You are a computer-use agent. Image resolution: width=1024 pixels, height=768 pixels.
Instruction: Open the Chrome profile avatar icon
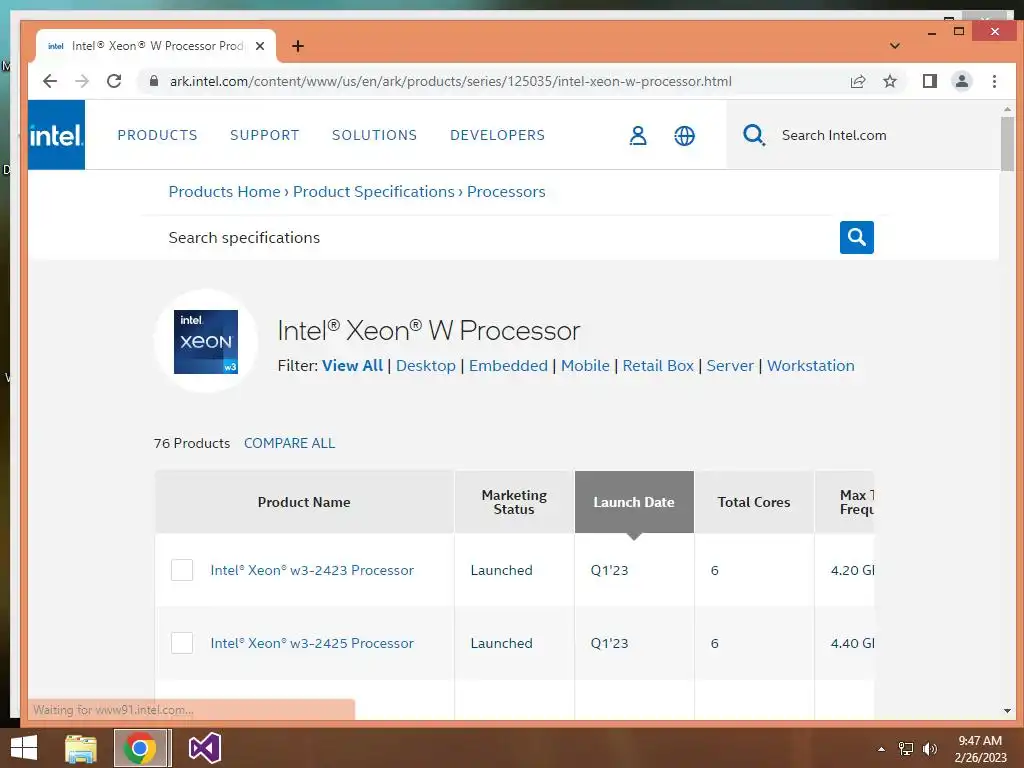pos(962,81)
